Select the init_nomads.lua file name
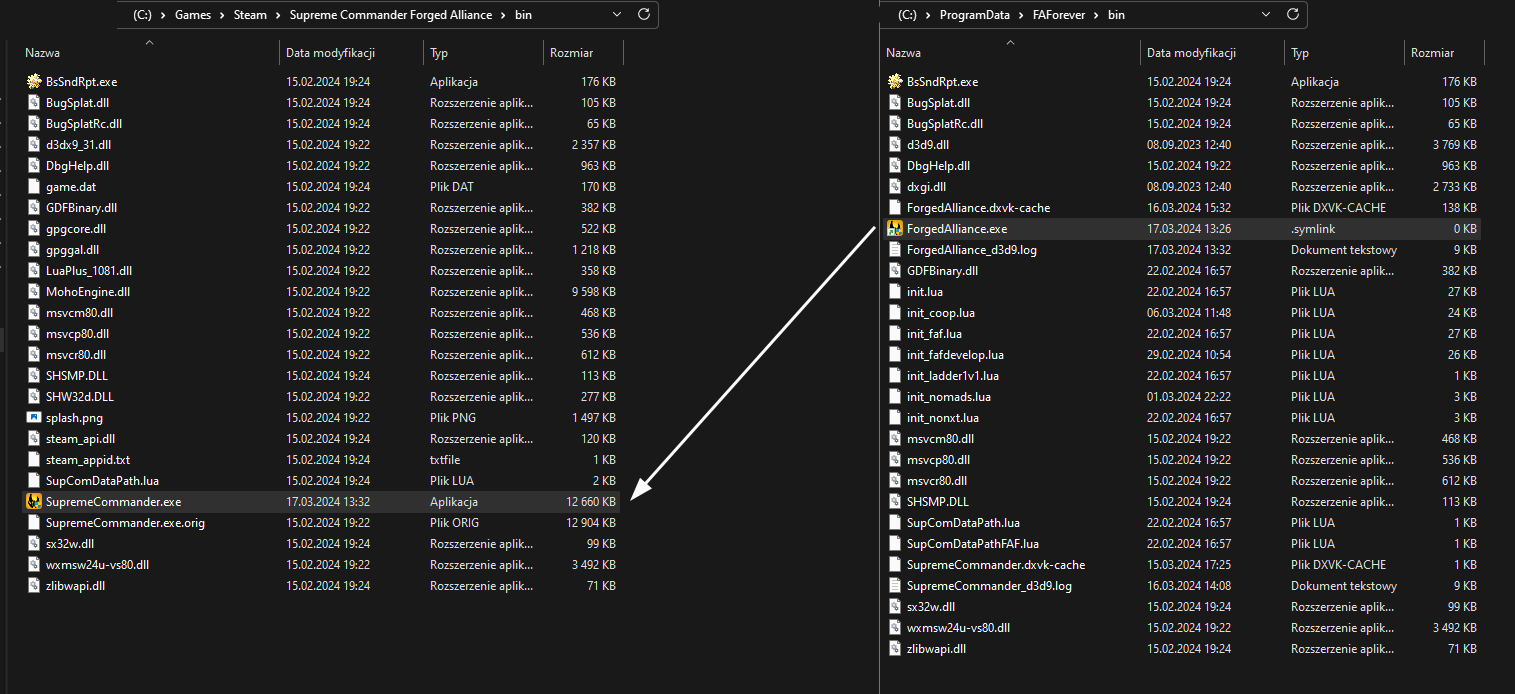 point(949,397)
